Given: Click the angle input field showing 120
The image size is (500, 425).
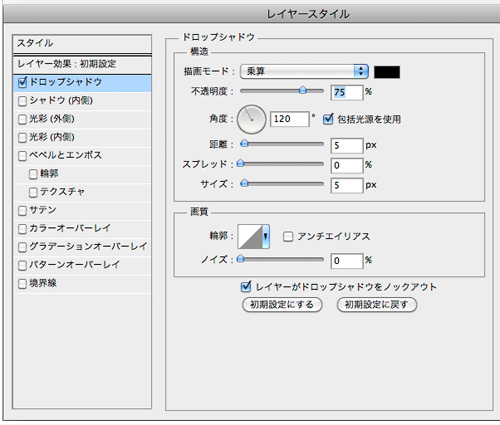Looking at the screenshot, I should point(289,119).
